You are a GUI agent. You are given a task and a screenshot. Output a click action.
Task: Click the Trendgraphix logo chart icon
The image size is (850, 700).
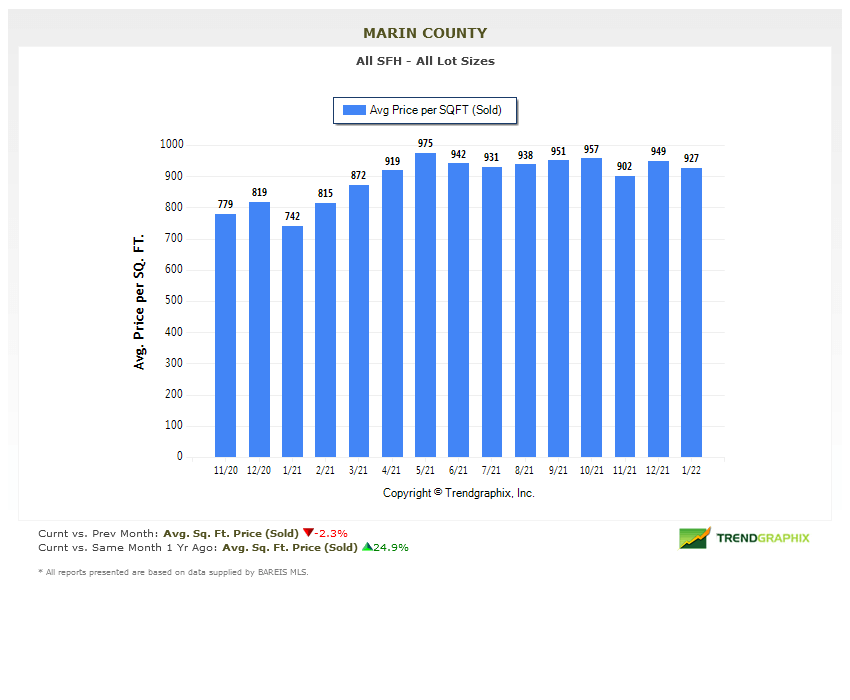[x=694, y=538]
